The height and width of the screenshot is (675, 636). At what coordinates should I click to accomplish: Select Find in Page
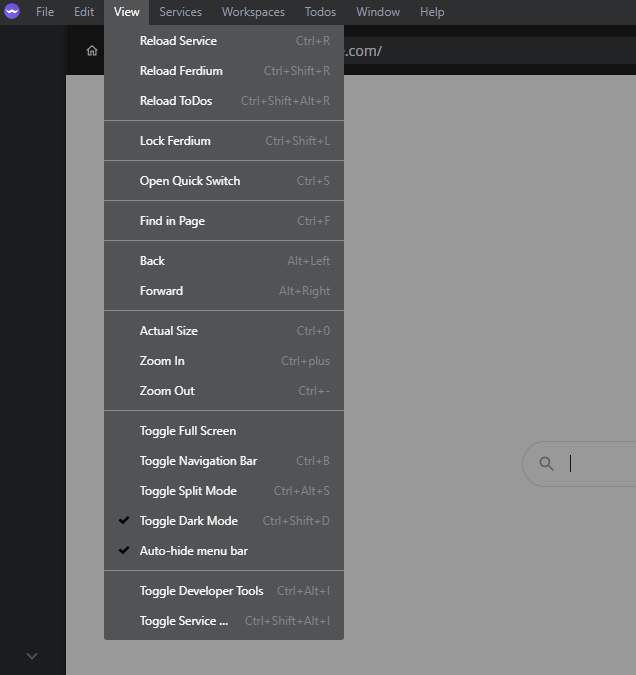click(224, 221)
